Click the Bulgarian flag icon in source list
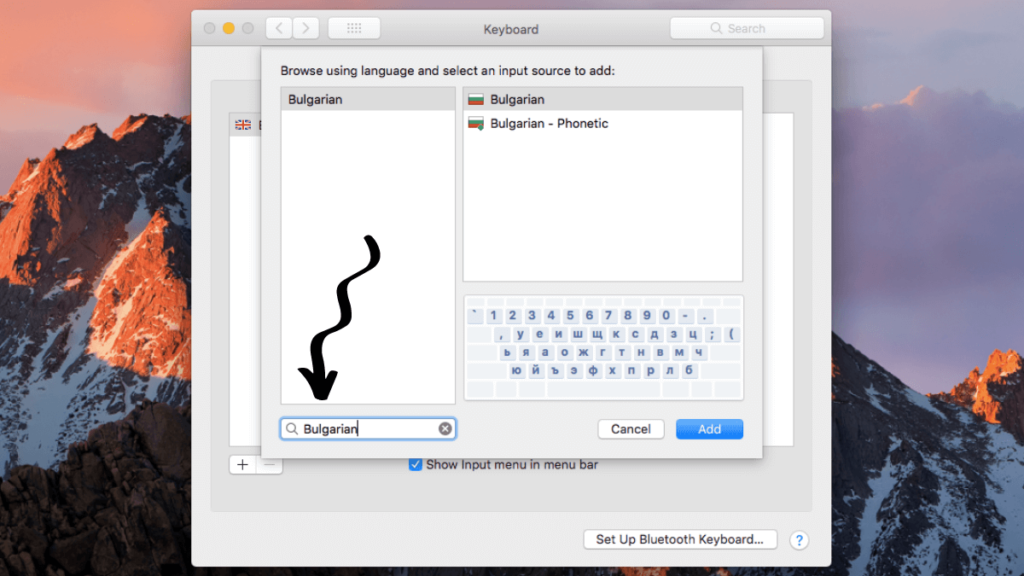1024x576 pixels. (x=475, y=99)
